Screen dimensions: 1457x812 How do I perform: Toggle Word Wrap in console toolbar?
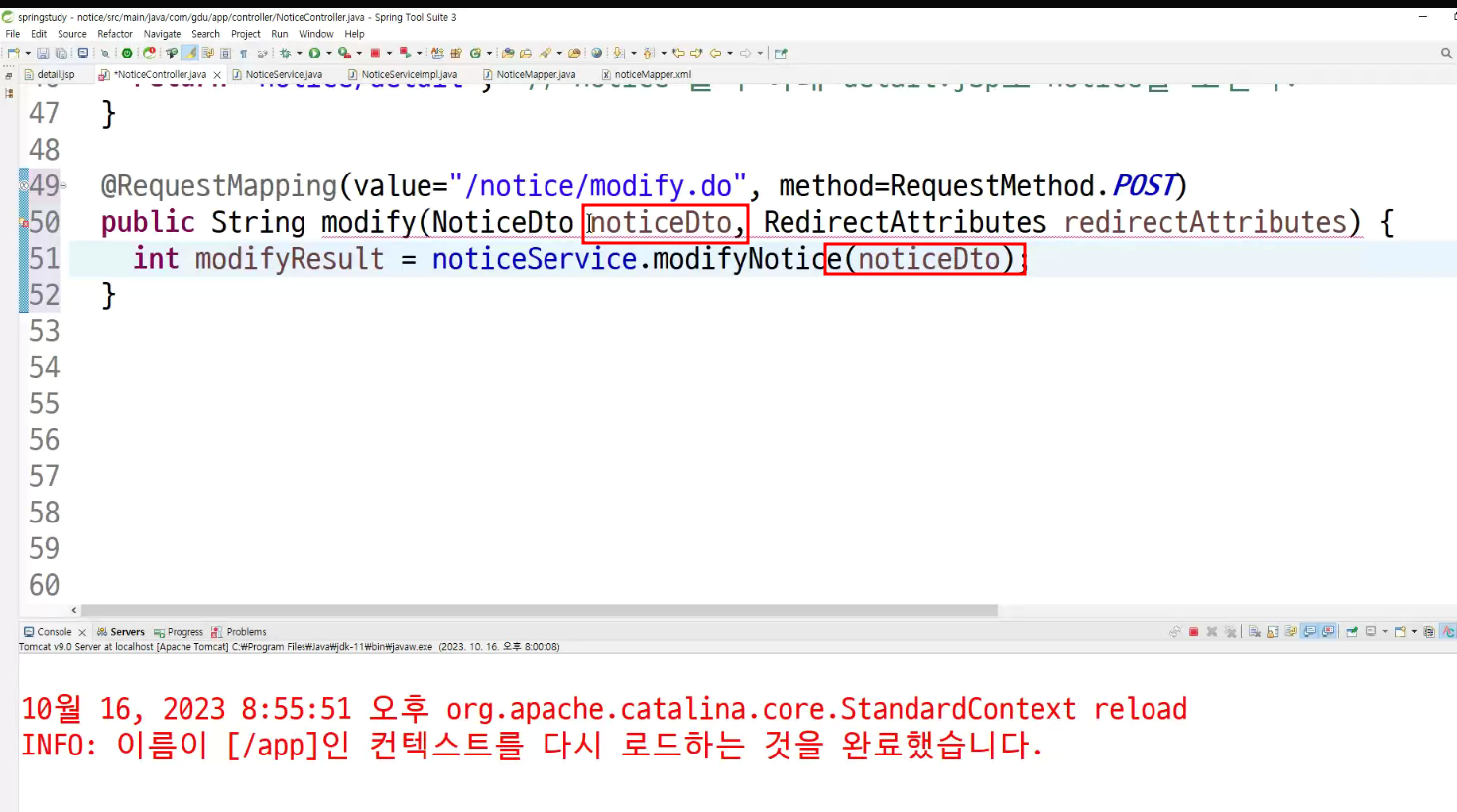(1290, 632)
